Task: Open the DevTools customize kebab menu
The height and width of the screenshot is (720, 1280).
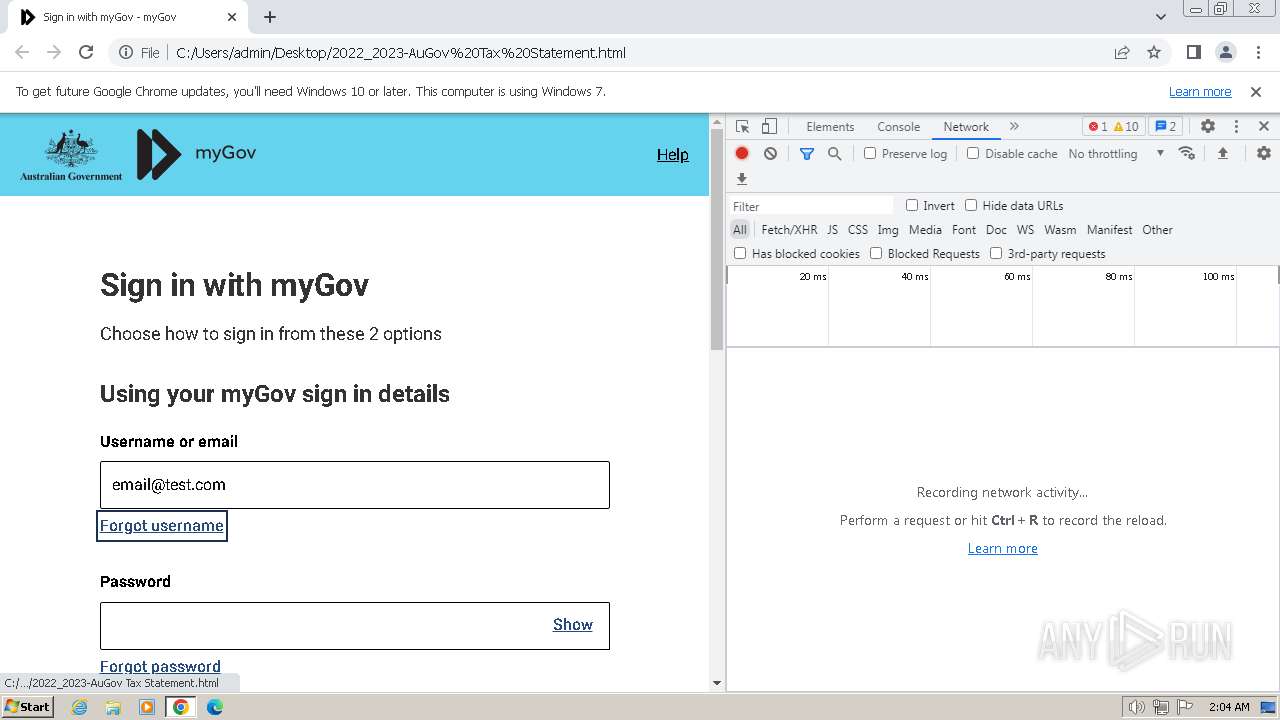Action: 1236,127
